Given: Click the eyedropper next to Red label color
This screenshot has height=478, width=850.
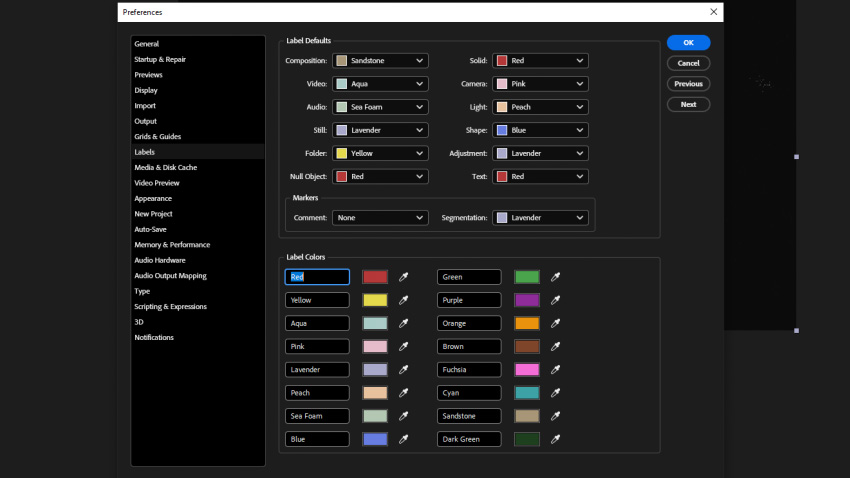Looking at the screenshot, I should click(404, 277).
